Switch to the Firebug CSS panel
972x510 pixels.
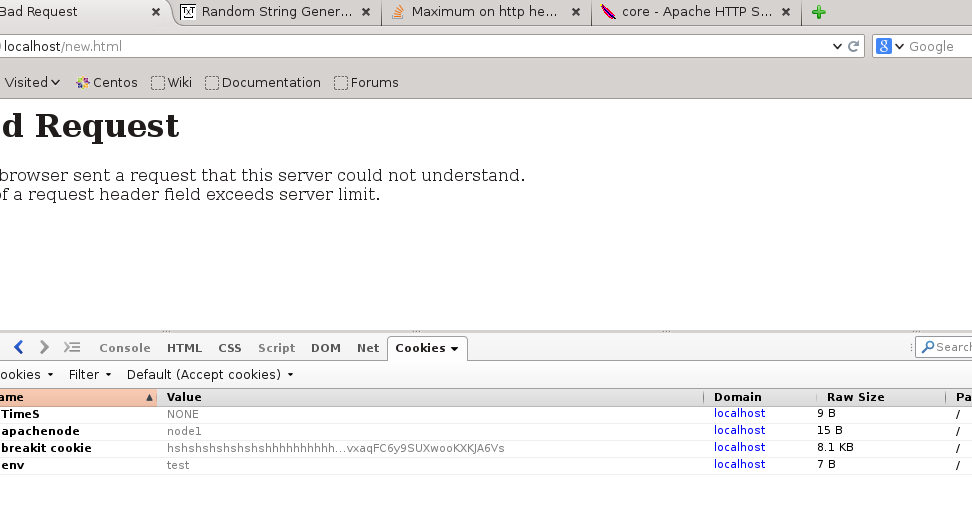tap(229, 348)
